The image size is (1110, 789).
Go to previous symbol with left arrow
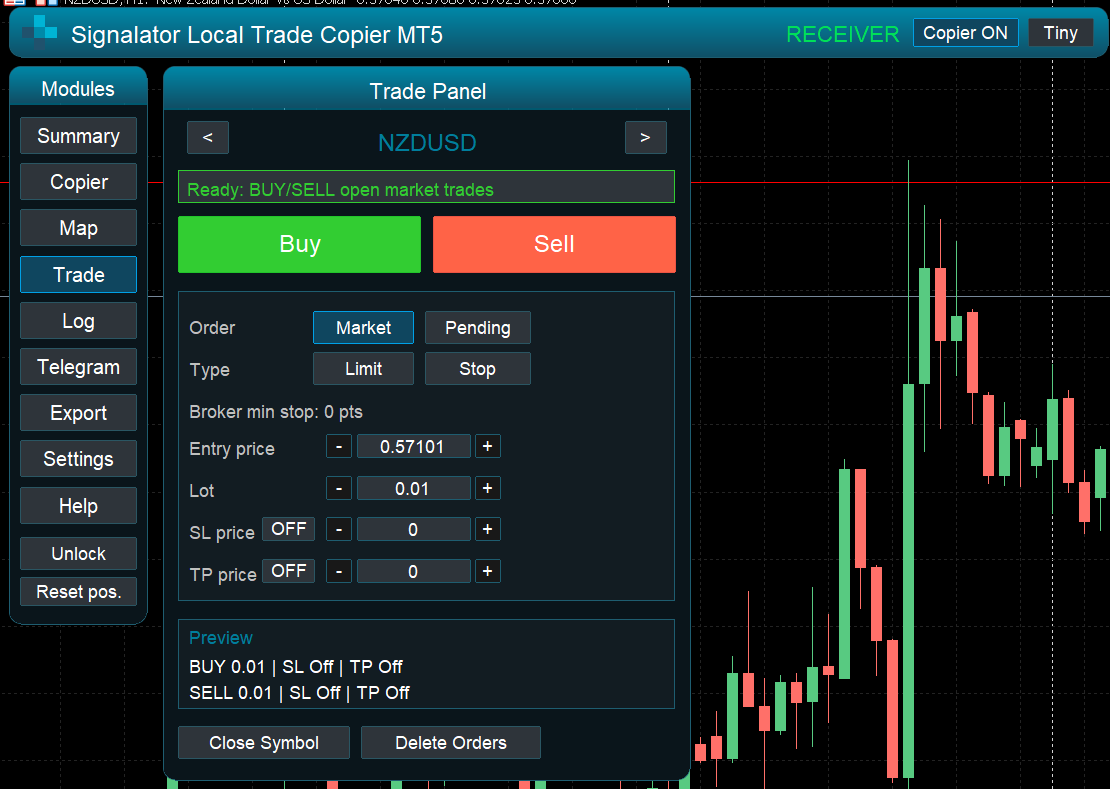pyautogui.click(x=207, y=137)
